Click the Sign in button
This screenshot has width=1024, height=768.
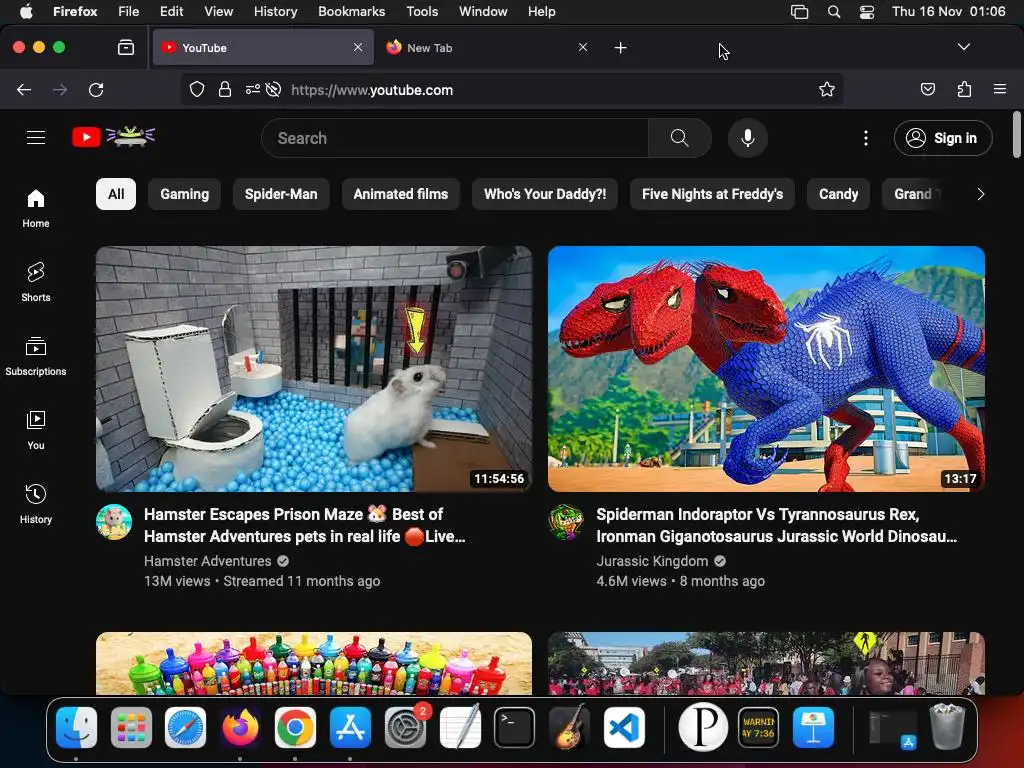943,138
